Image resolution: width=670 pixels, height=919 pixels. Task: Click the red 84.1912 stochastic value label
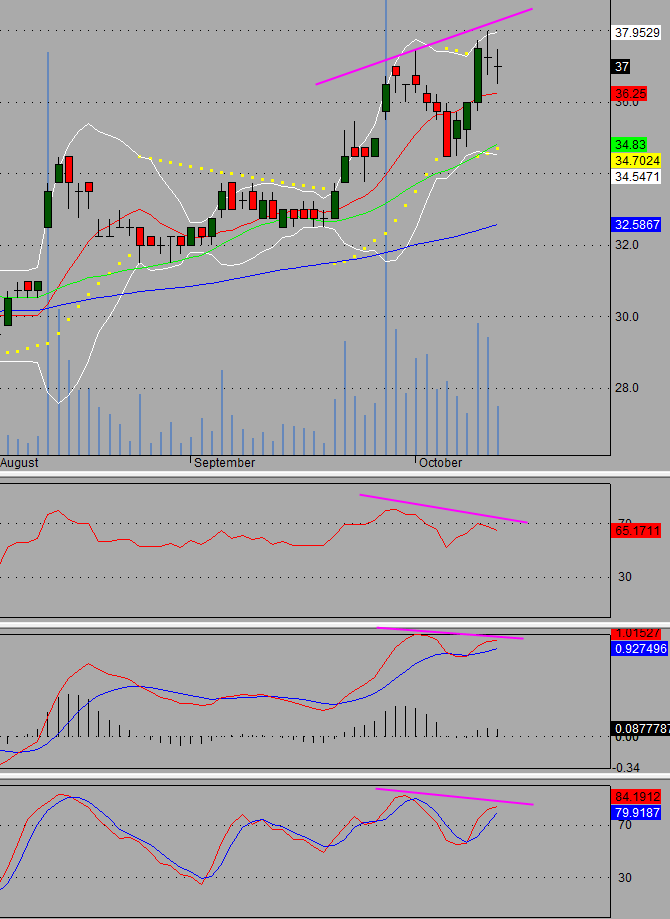click(637, 797)
